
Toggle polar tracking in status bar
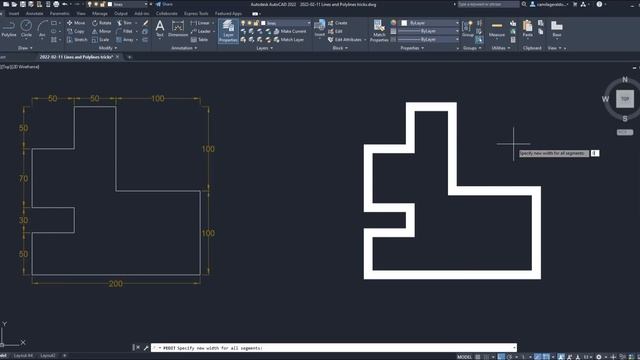click(510, 357)
